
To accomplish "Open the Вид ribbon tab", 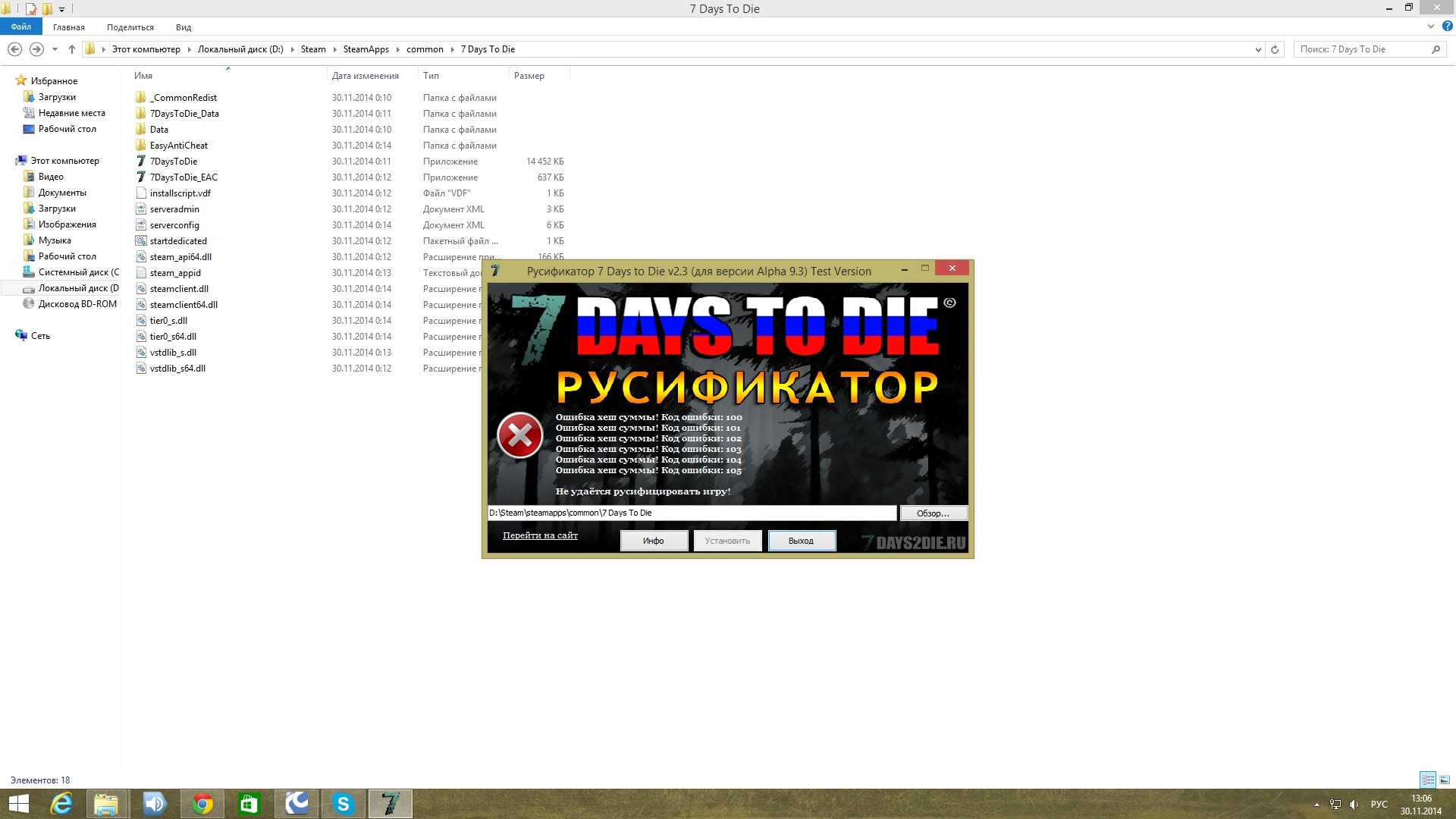I will point(184,27).
